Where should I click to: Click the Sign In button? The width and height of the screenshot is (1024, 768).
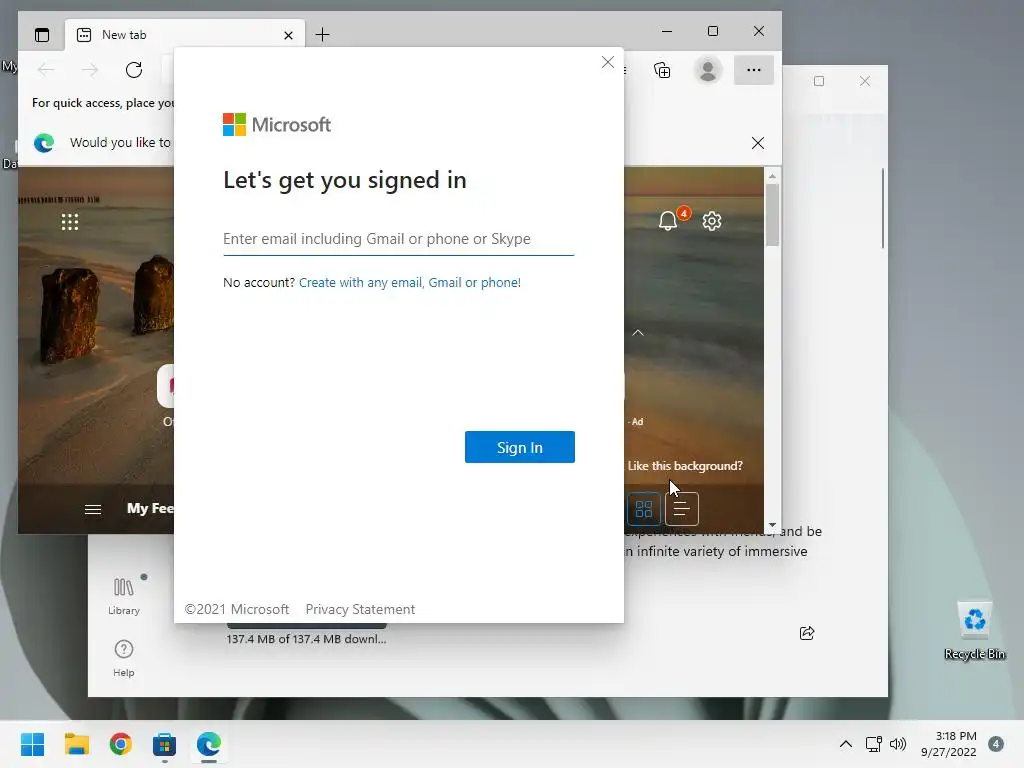[x=520, y=447]
